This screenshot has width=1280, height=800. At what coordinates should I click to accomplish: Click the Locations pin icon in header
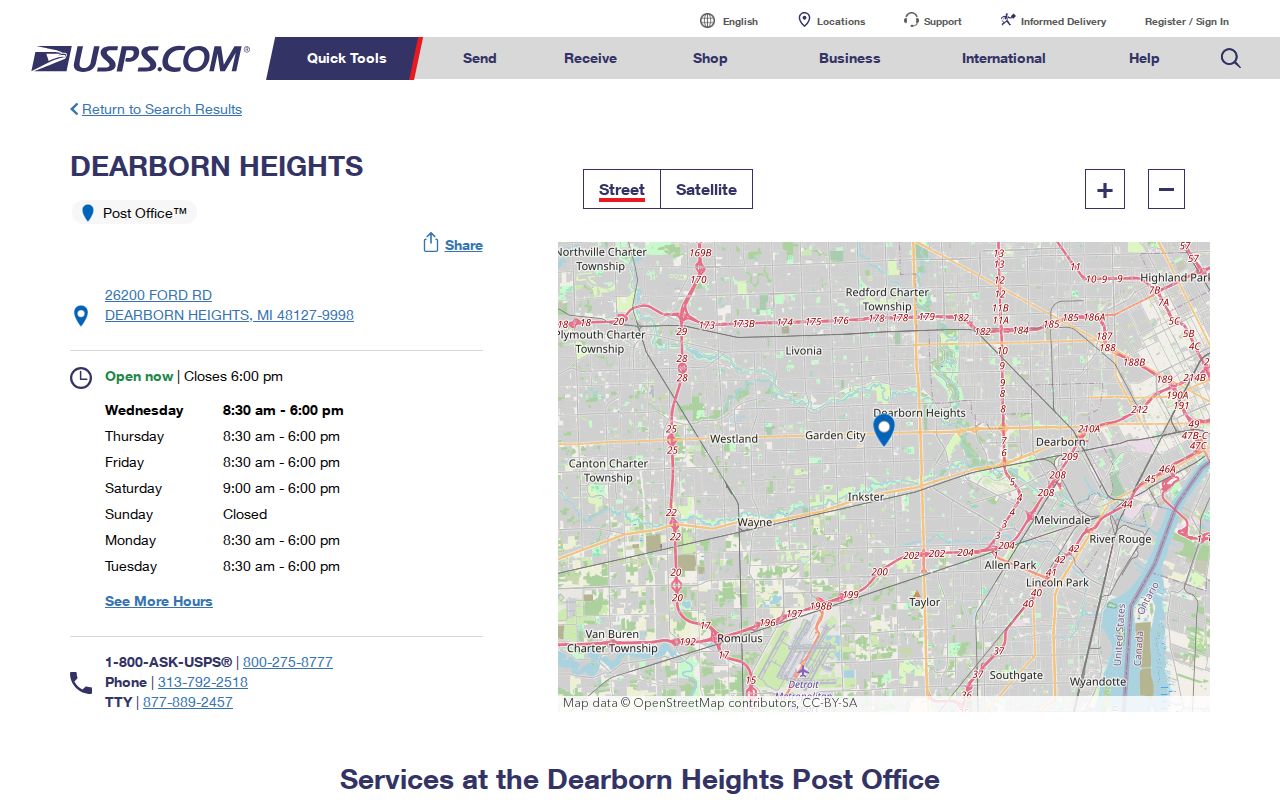click(804, 20)
